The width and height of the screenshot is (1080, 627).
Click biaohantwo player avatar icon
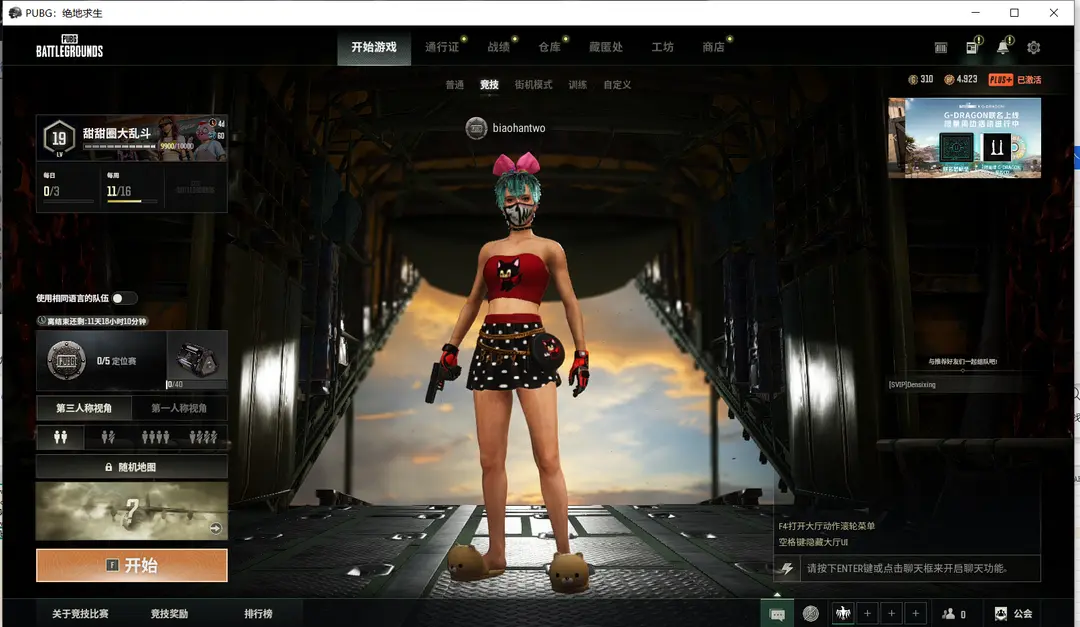[476, 128]
